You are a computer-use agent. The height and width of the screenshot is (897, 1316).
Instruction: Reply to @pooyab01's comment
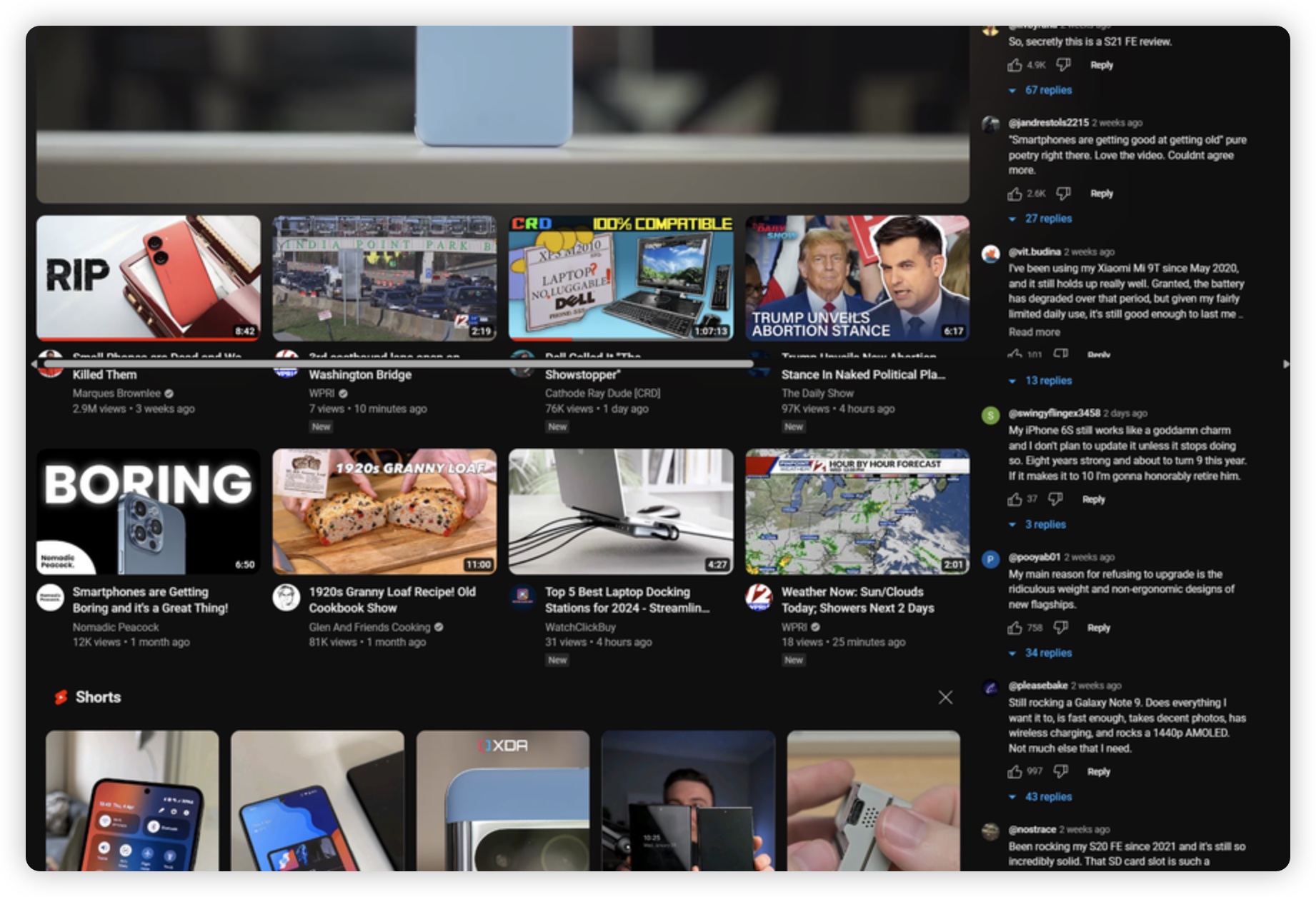1099,628
